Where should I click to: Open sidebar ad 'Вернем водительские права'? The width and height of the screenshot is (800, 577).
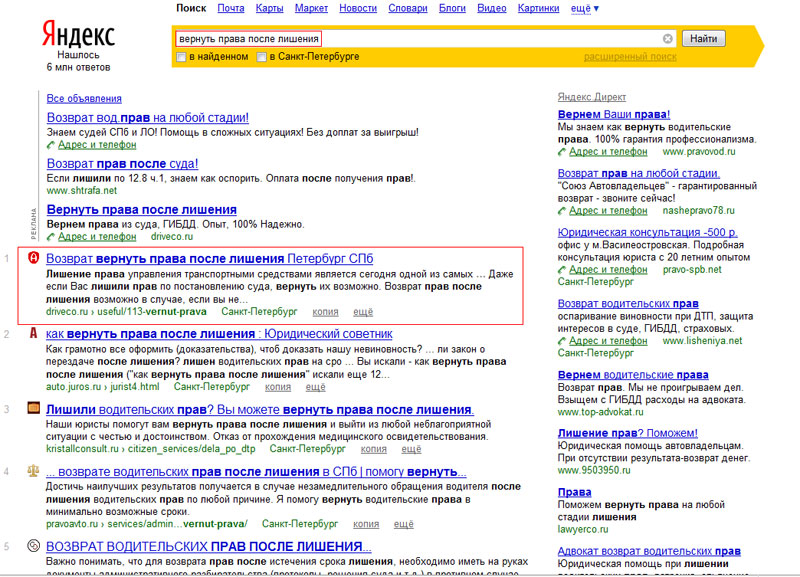coord(633,375)
